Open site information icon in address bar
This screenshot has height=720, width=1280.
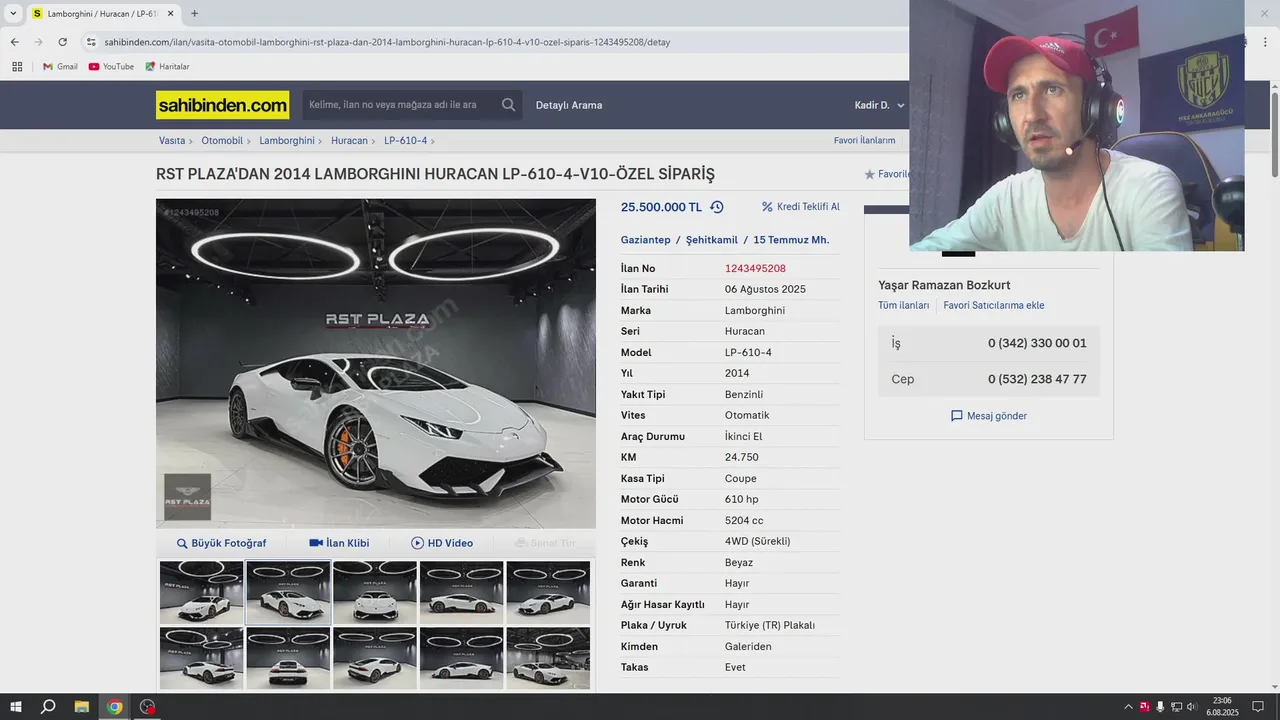(x=91, y=42)
